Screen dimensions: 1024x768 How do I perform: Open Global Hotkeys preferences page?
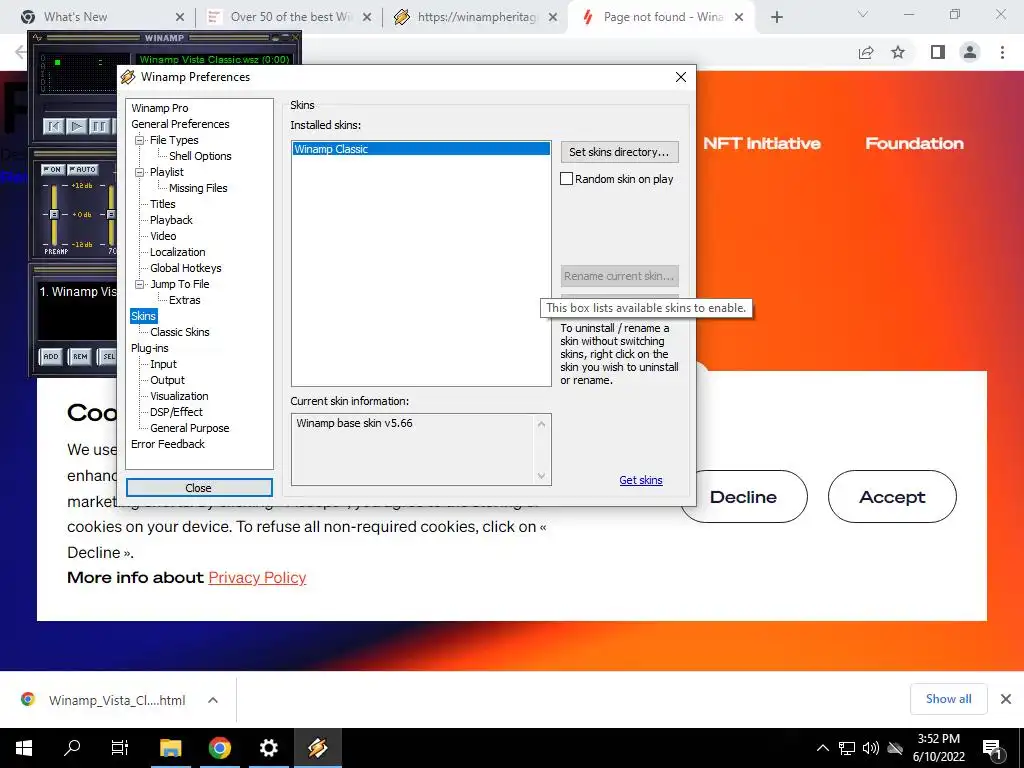click(x=185, y=268)
